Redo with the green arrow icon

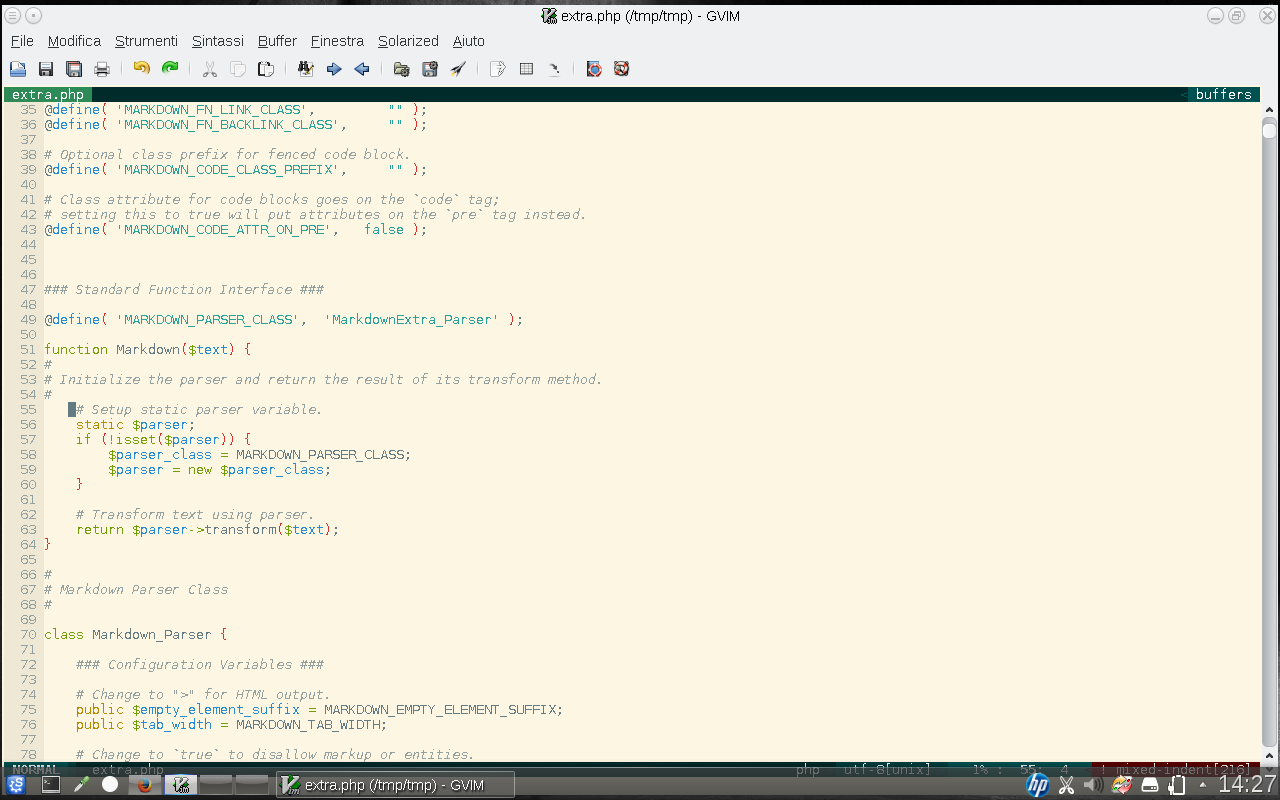(170, 69)
